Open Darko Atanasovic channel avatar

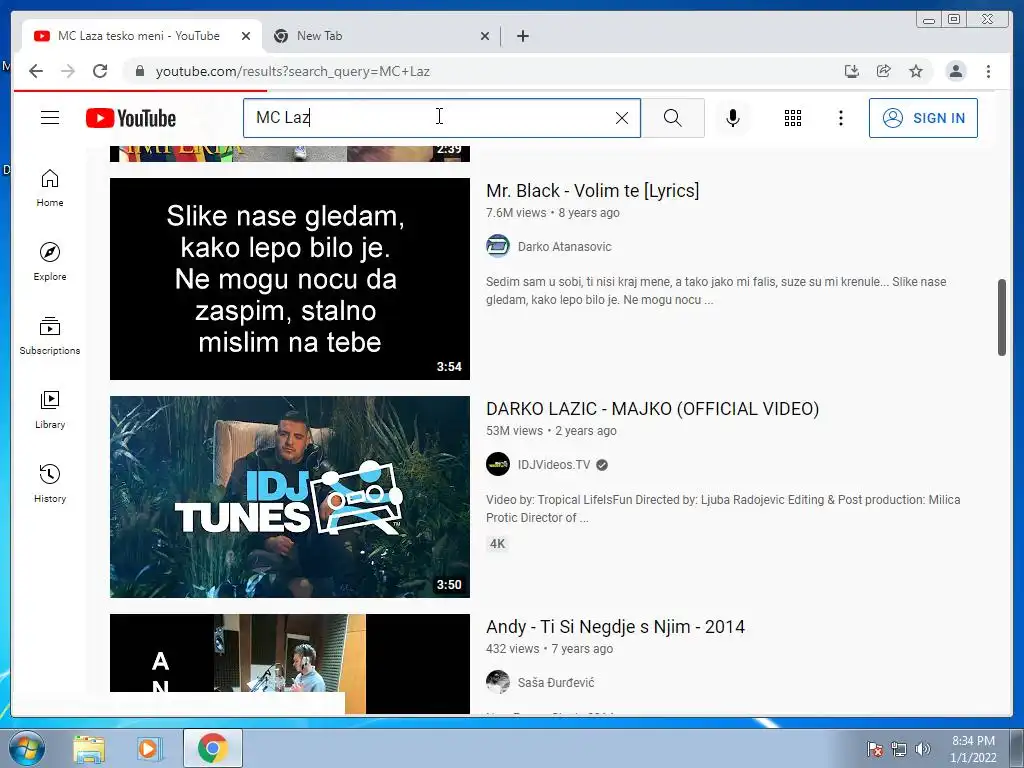pyautogui.click(x=498, y=247)
